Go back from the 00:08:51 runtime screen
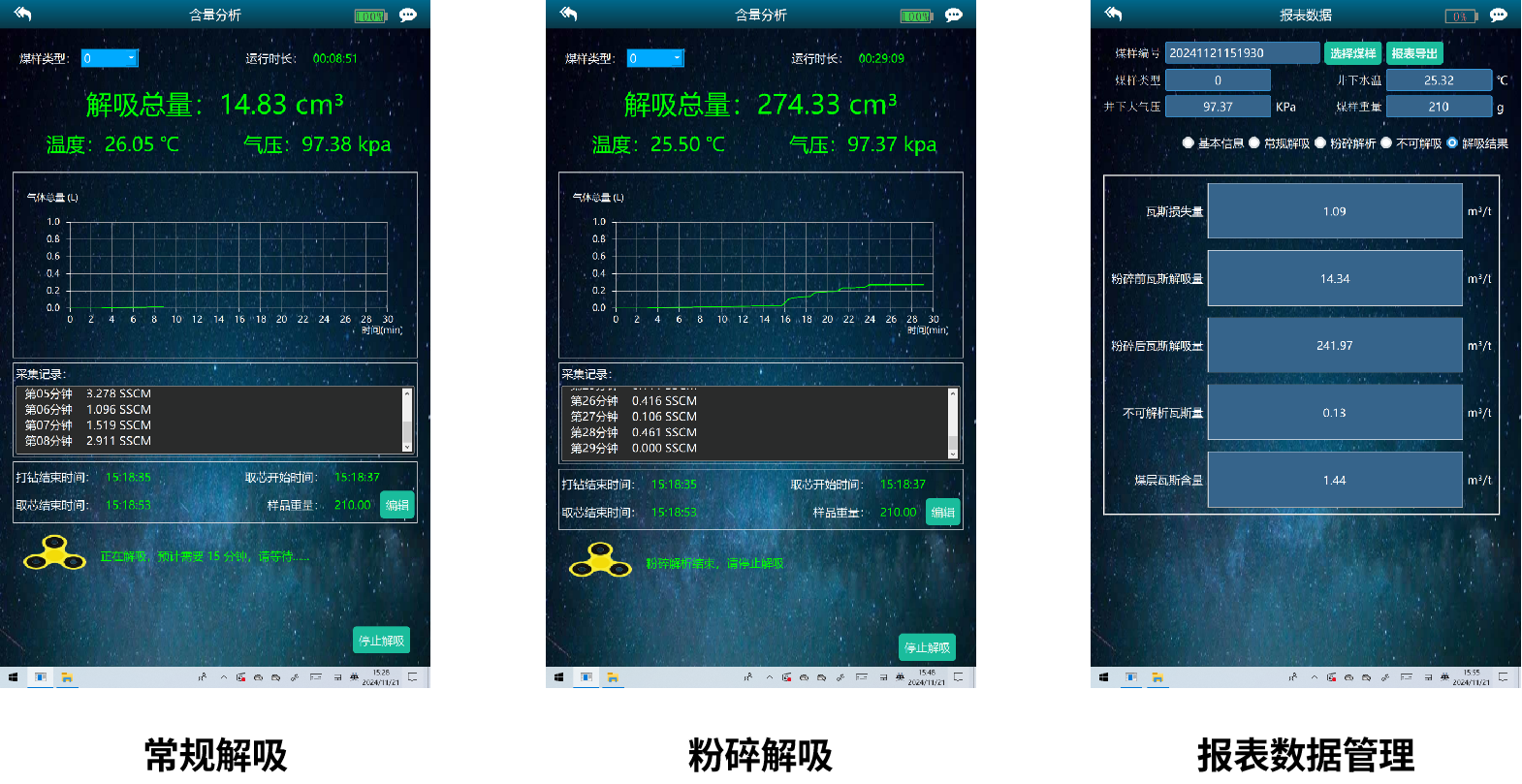The image size is (1522, 784). [22, 14]
